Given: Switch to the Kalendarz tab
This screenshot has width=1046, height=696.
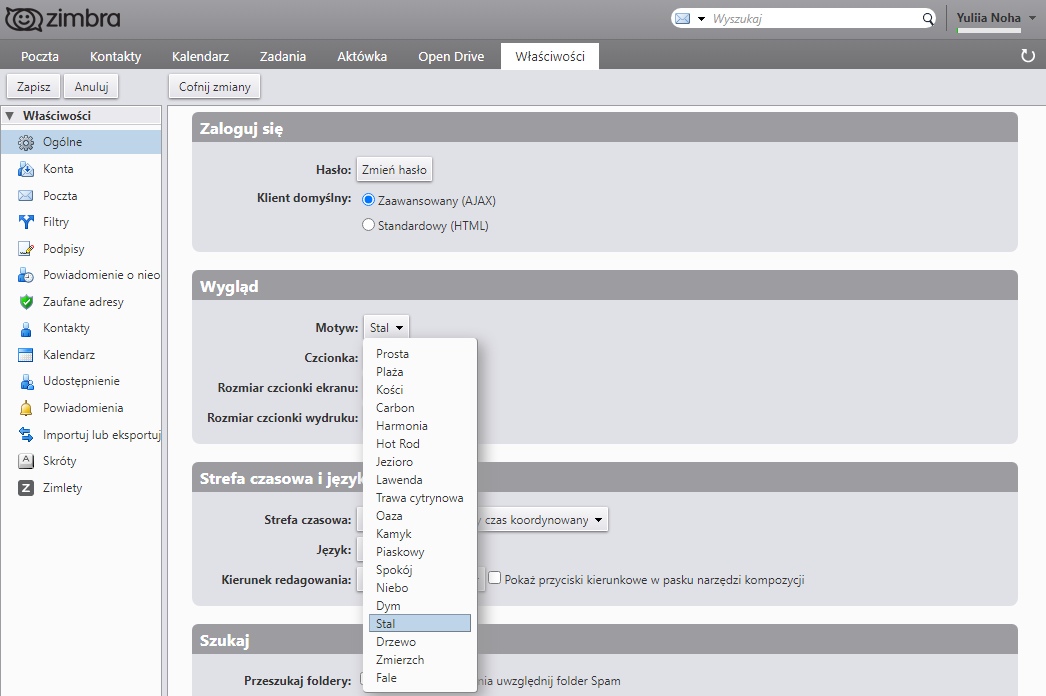Looking at the screenshot, I should point(202,56).
